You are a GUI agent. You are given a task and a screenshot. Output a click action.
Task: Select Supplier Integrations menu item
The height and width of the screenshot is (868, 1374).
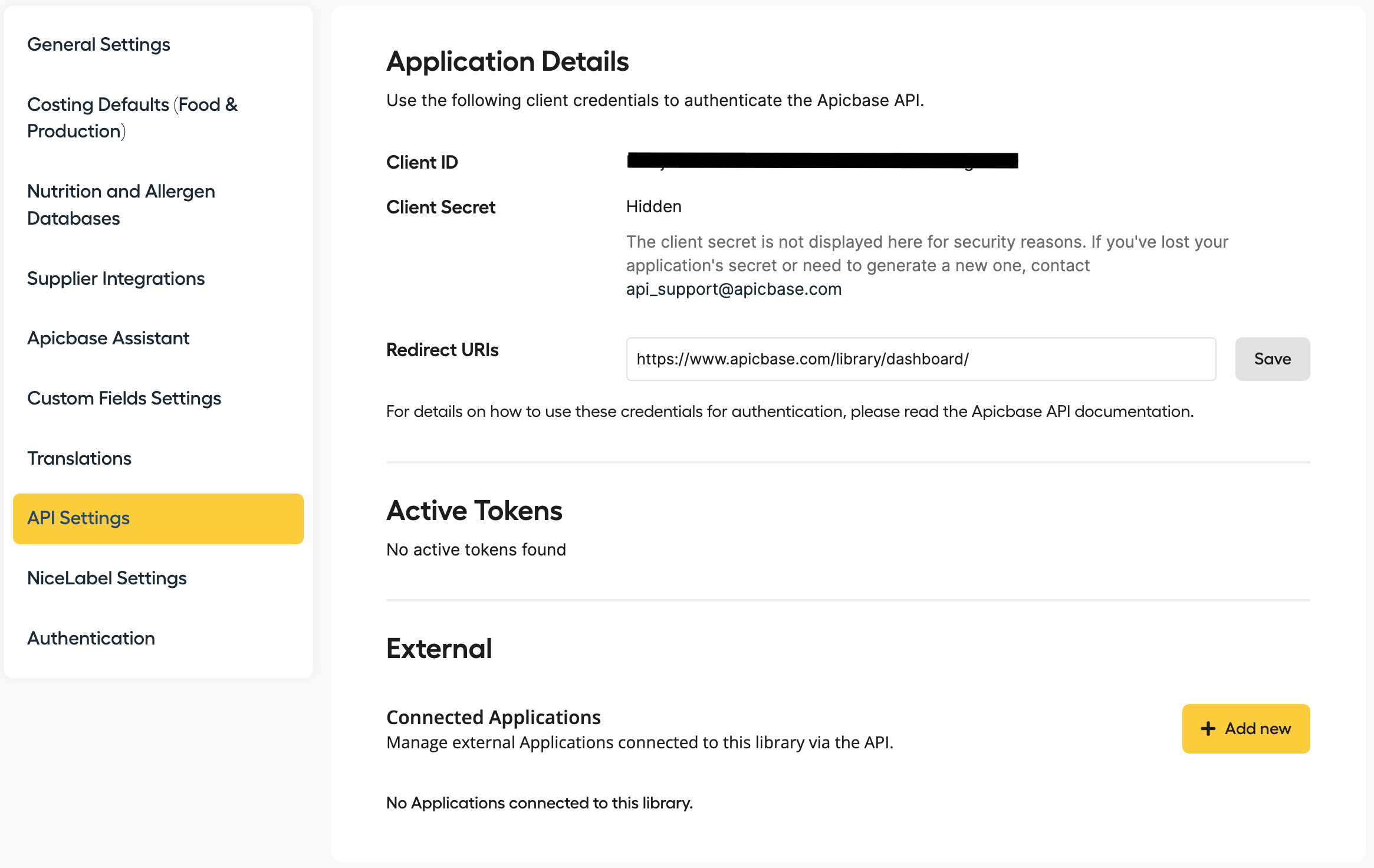116,278
